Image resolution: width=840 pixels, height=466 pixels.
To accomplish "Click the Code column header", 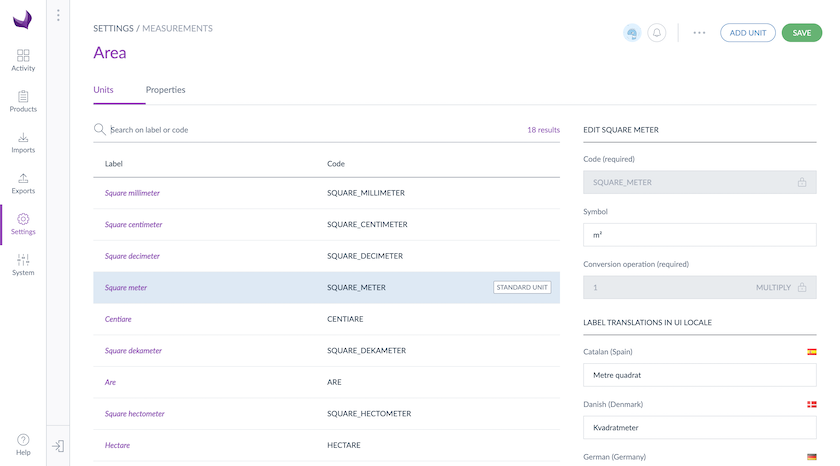I will coord(336,163).
